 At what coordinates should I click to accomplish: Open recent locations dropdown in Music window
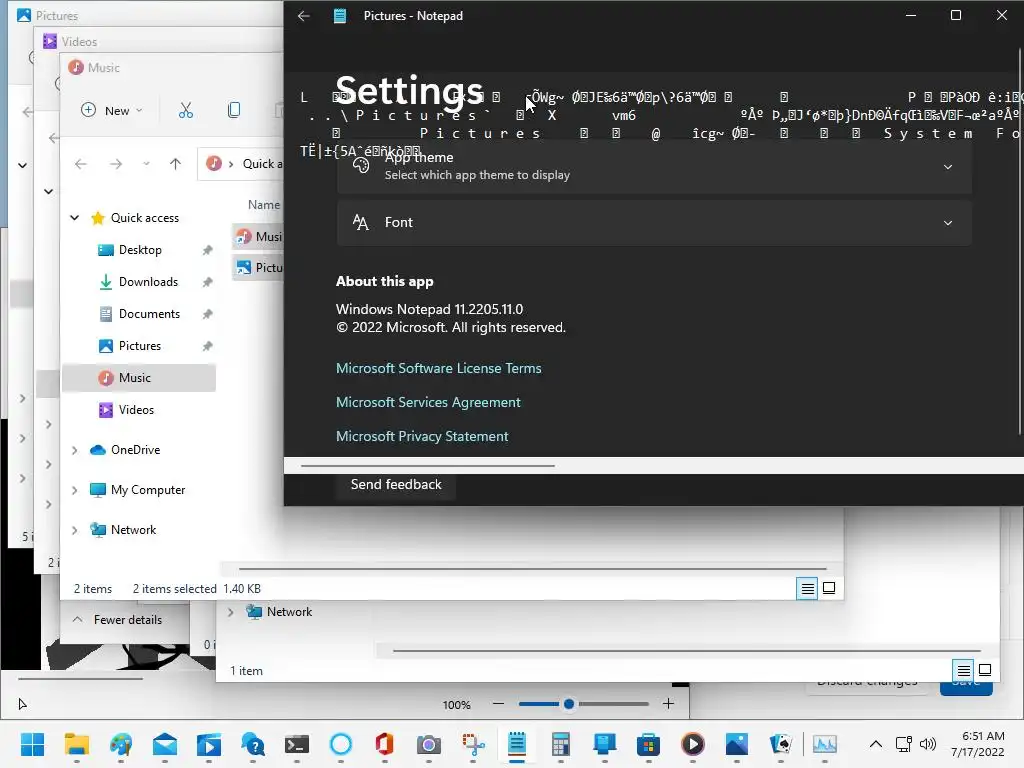146,164
